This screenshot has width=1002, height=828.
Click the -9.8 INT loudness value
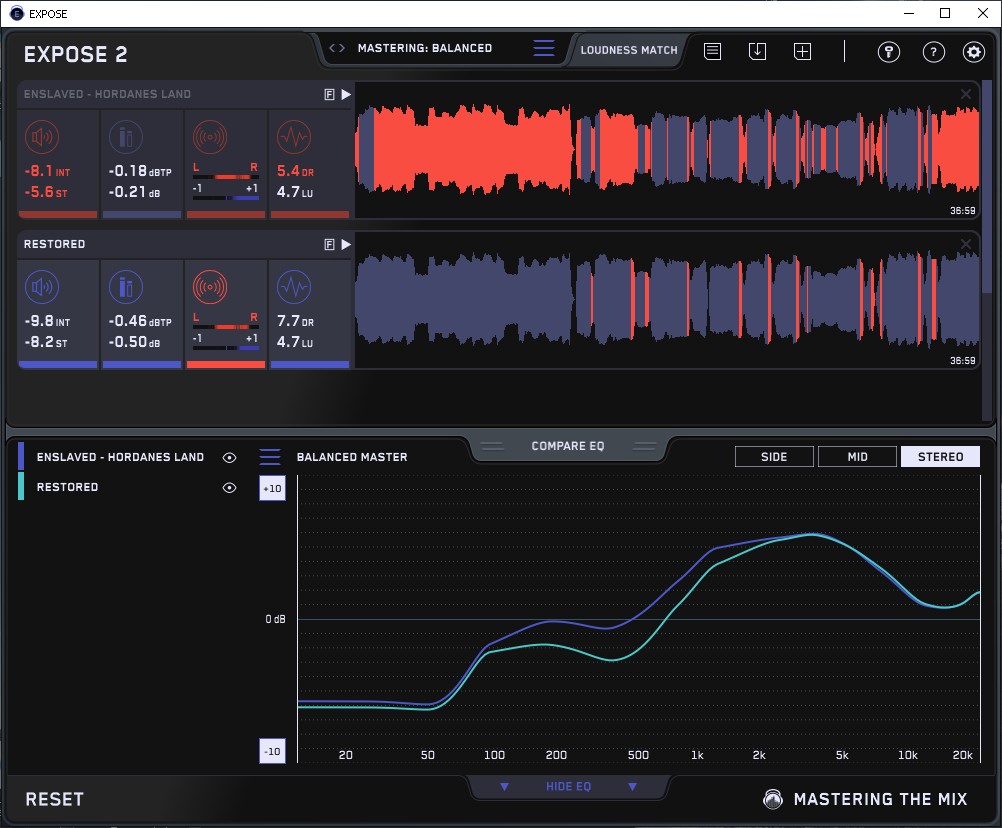[47, 321]
